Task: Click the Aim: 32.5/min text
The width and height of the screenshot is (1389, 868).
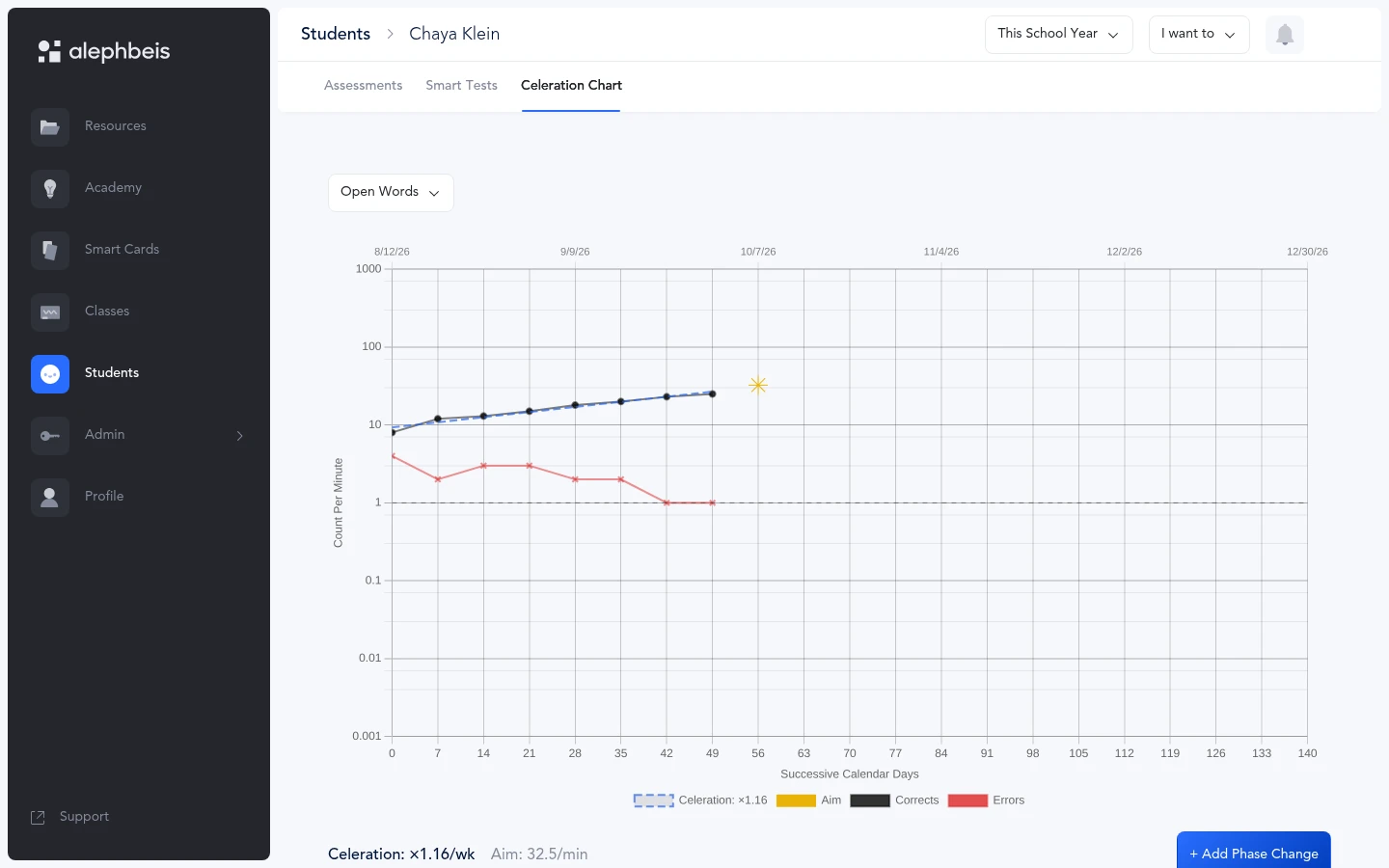Action: click(539, 854)
